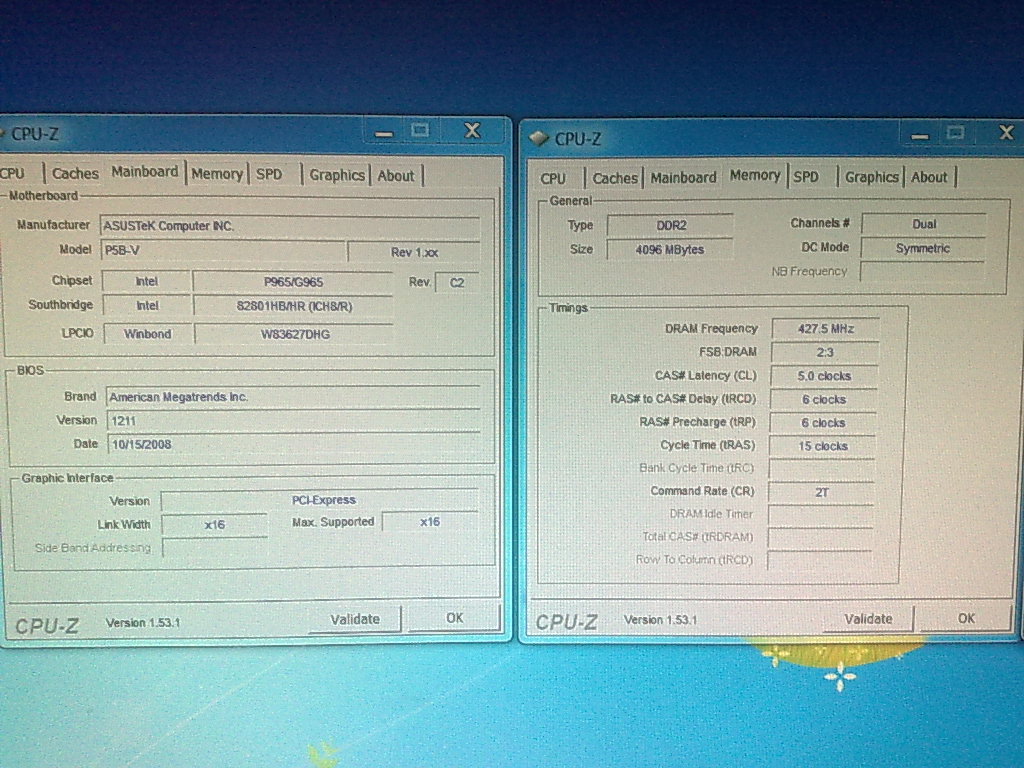Open the SPD tab in left CPU-Z window
Viewport: 1024px width, 768px height.
point(269,174)
